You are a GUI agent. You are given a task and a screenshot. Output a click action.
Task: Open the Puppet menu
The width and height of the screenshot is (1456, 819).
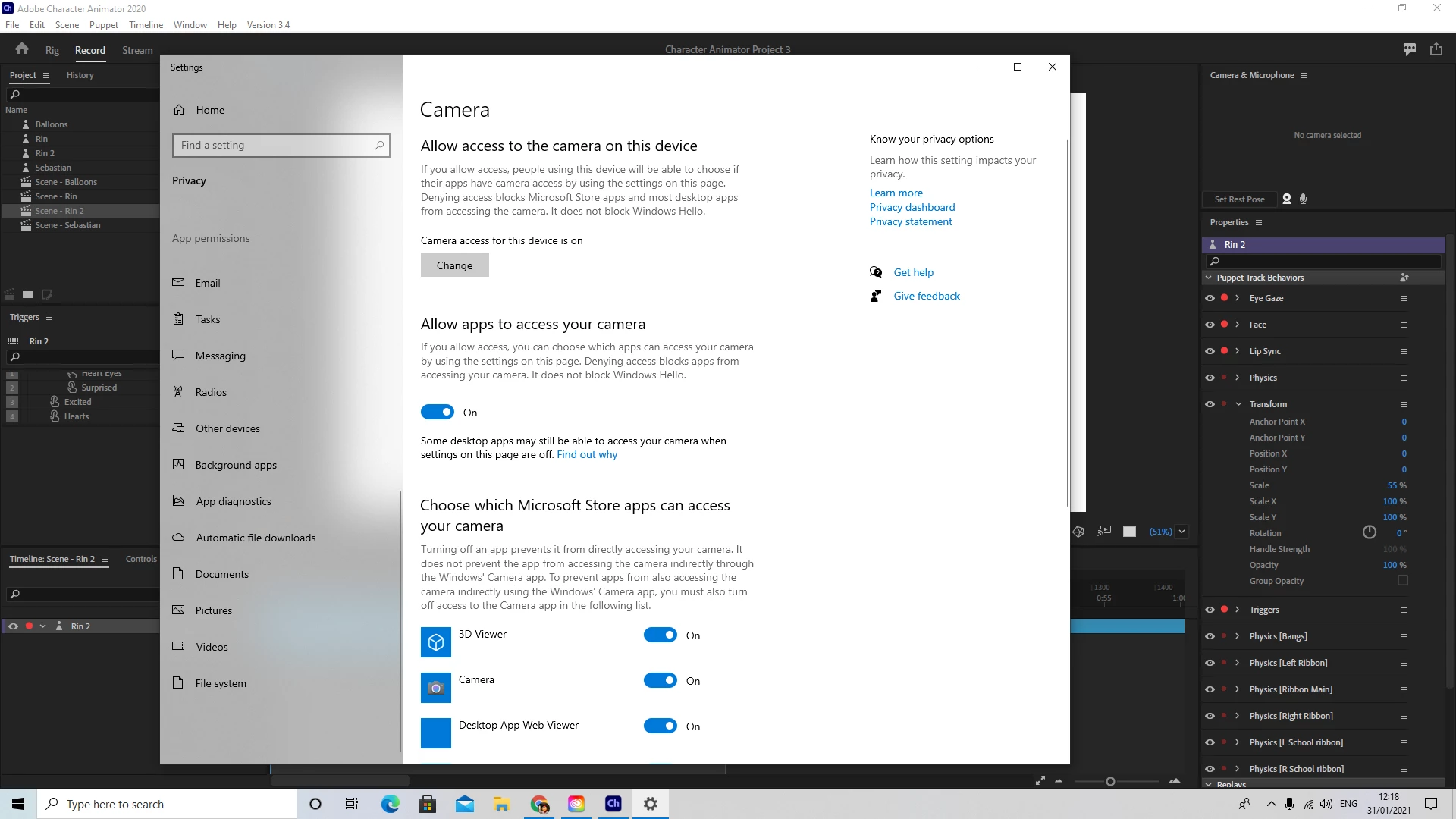pos(103,24)
